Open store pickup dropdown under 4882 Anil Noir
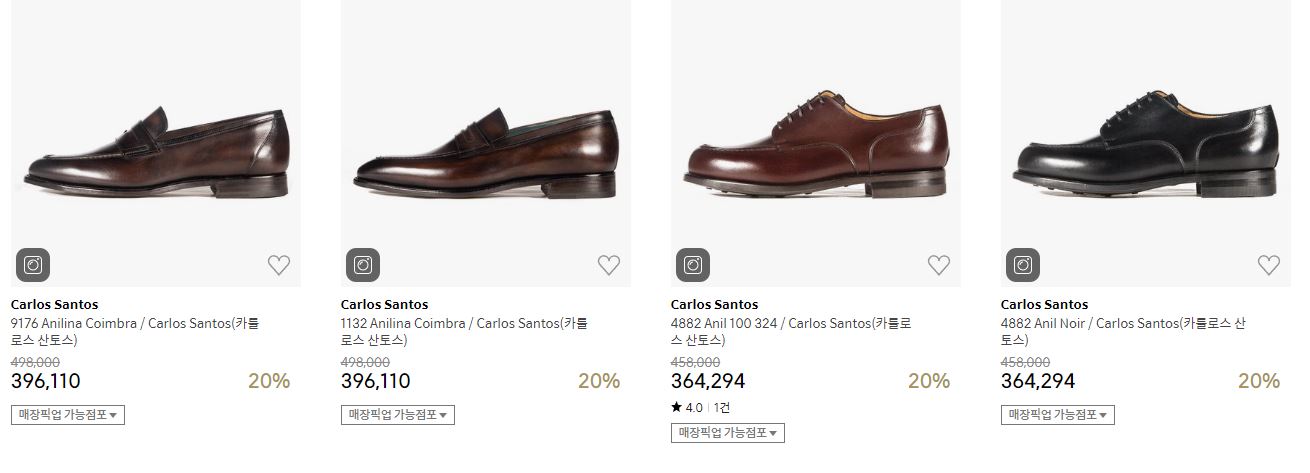The width and height of the screenshot is (1310, 473). (x=1057, y=414)
